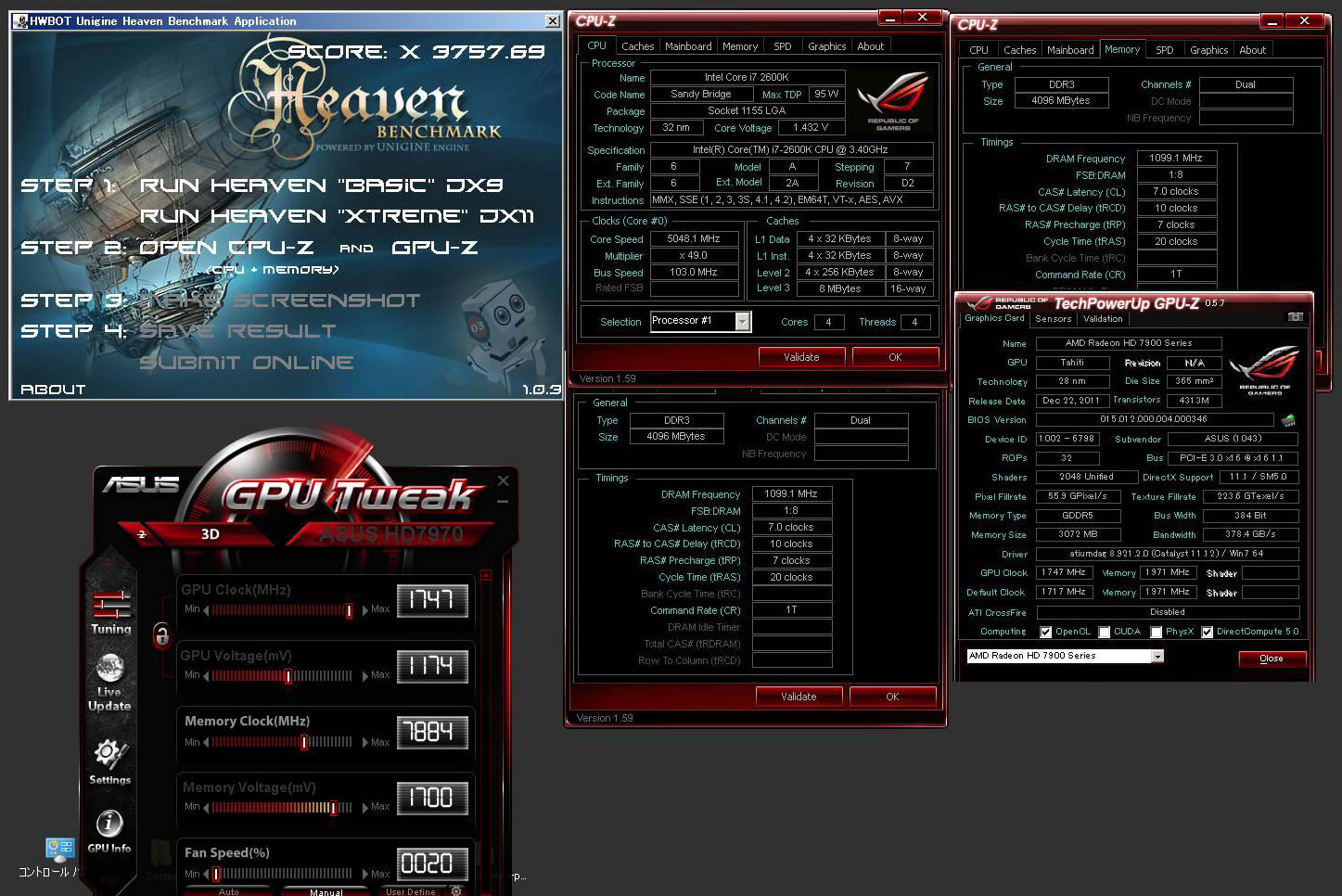Click GPU-Z link in HWBOT step 2
1342x896 pixels.
click(435, 248)
